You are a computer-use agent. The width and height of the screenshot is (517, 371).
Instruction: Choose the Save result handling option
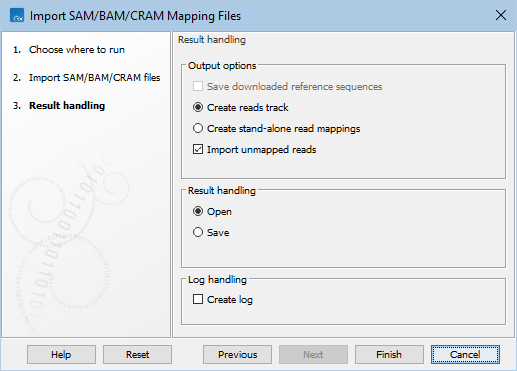point(198,232)
